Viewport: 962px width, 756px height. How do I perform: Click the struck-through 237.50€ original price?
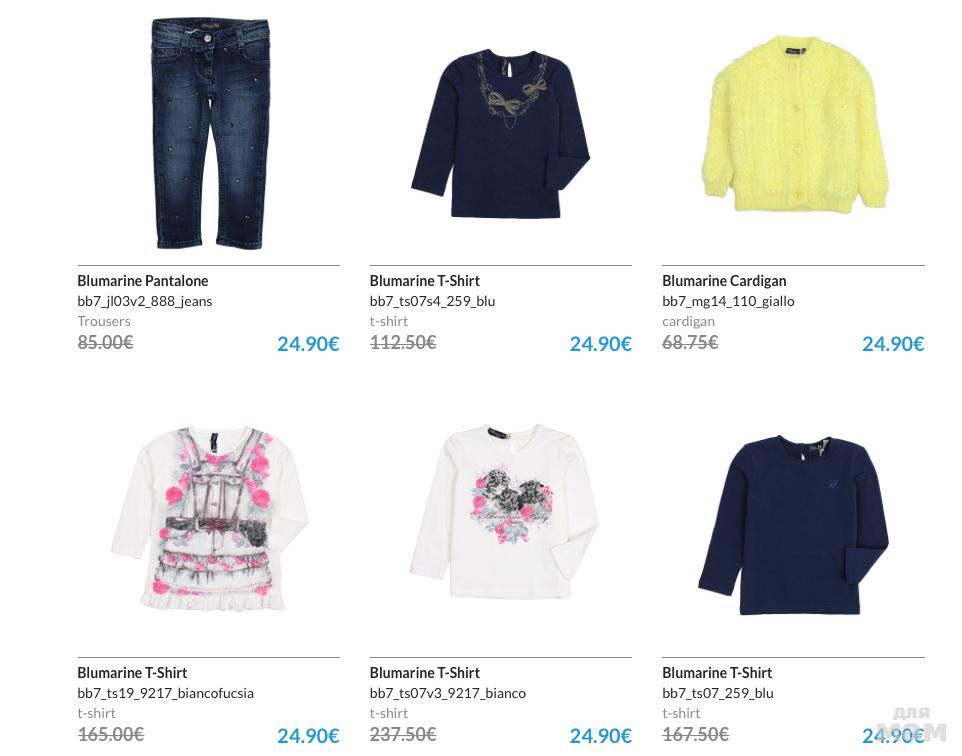(x=402, y=734)
